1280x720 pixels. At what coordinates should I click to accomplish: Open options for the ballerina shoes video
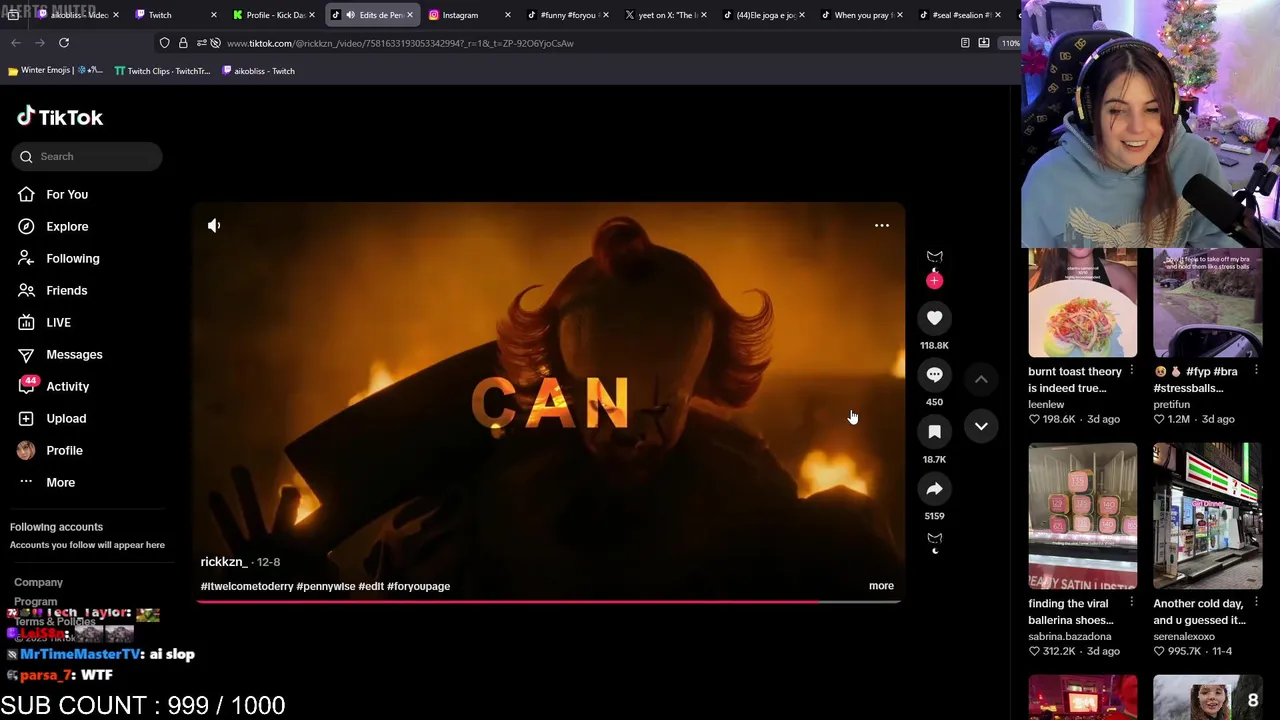[x=1132, y=603]
